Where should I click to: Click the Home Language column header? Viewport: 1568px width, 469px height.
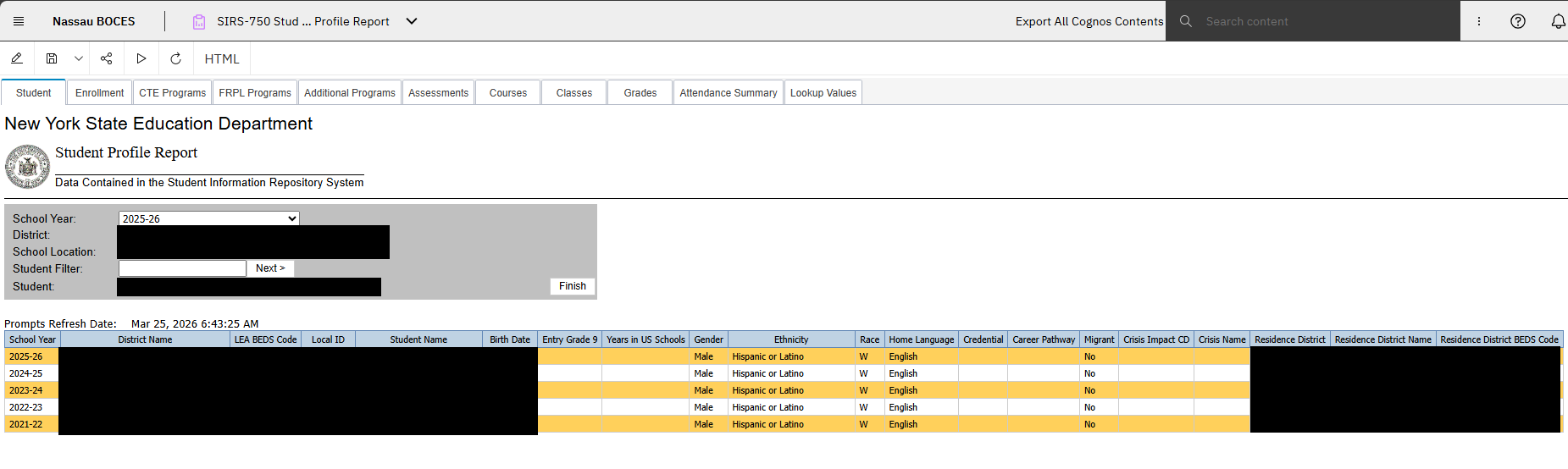click(x=922, y=339)
